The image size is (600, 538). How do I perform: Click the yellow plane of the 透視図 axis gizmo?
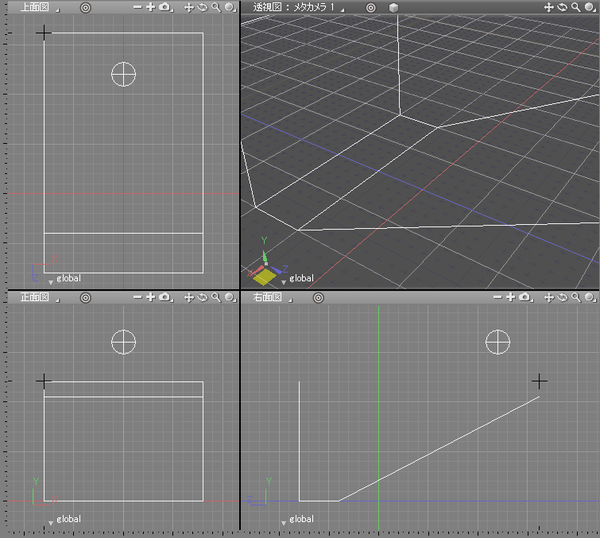(264, 277)
